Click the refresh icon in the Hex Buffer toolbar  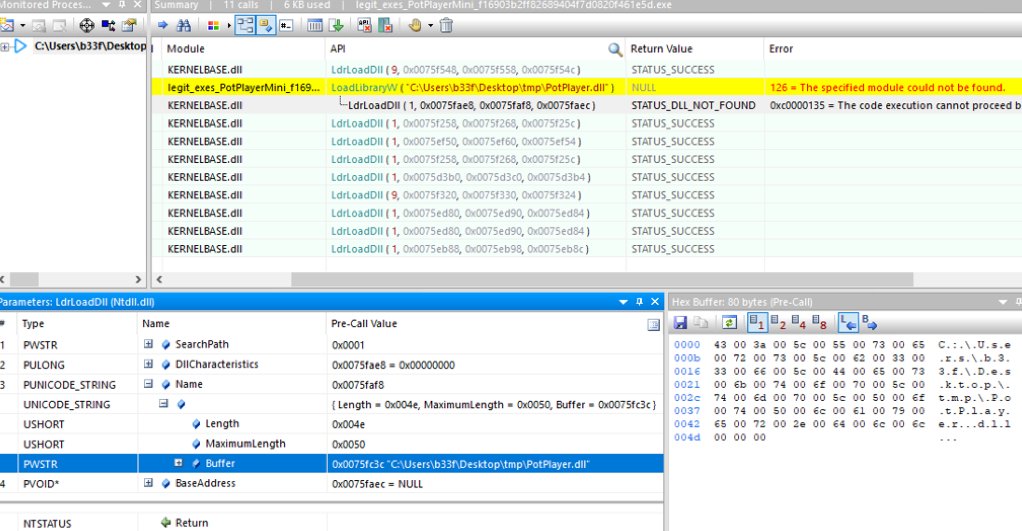(729, 323)
